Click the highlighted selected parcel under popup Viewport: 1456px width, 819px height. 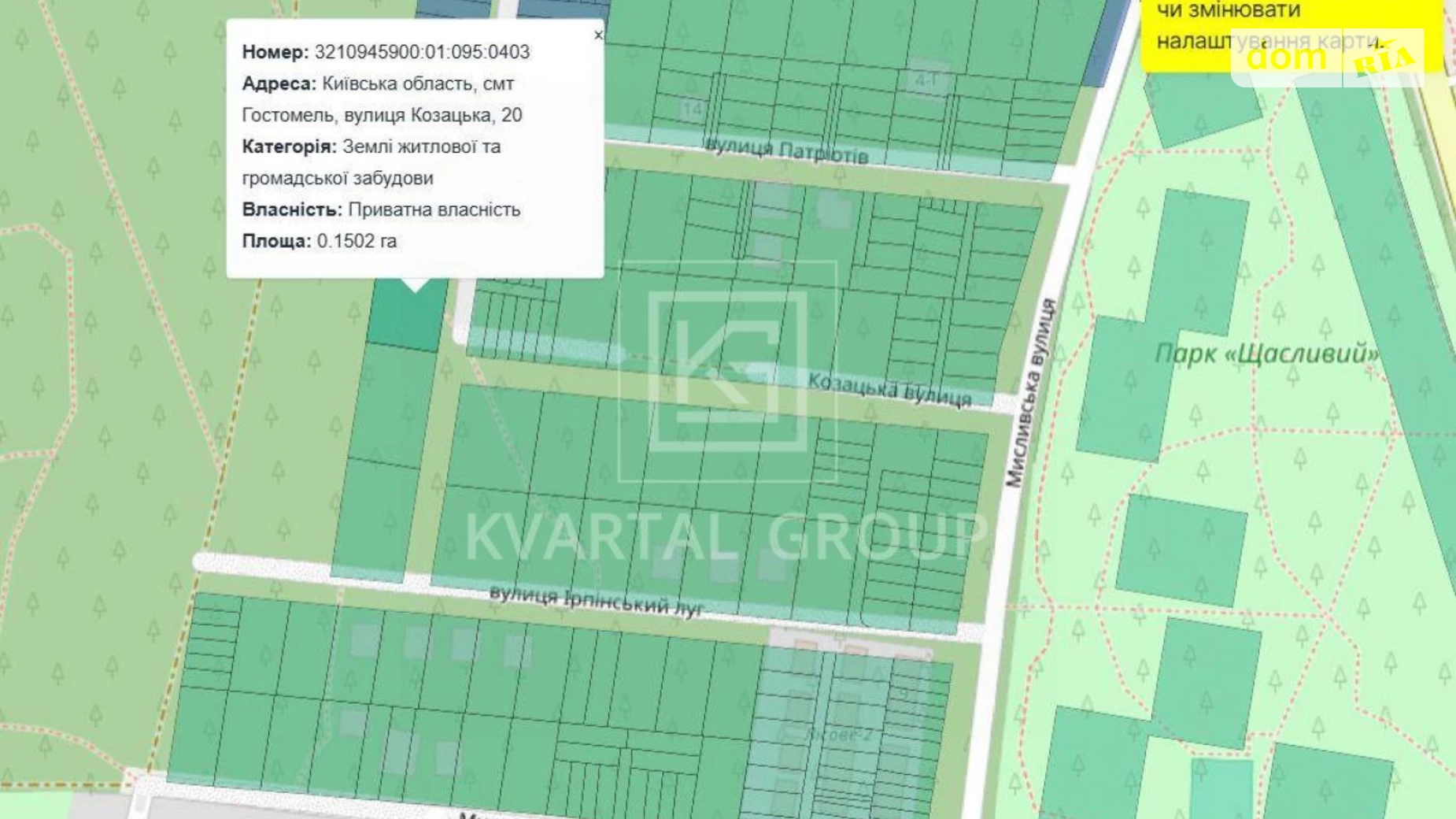(x=406, y=317)
